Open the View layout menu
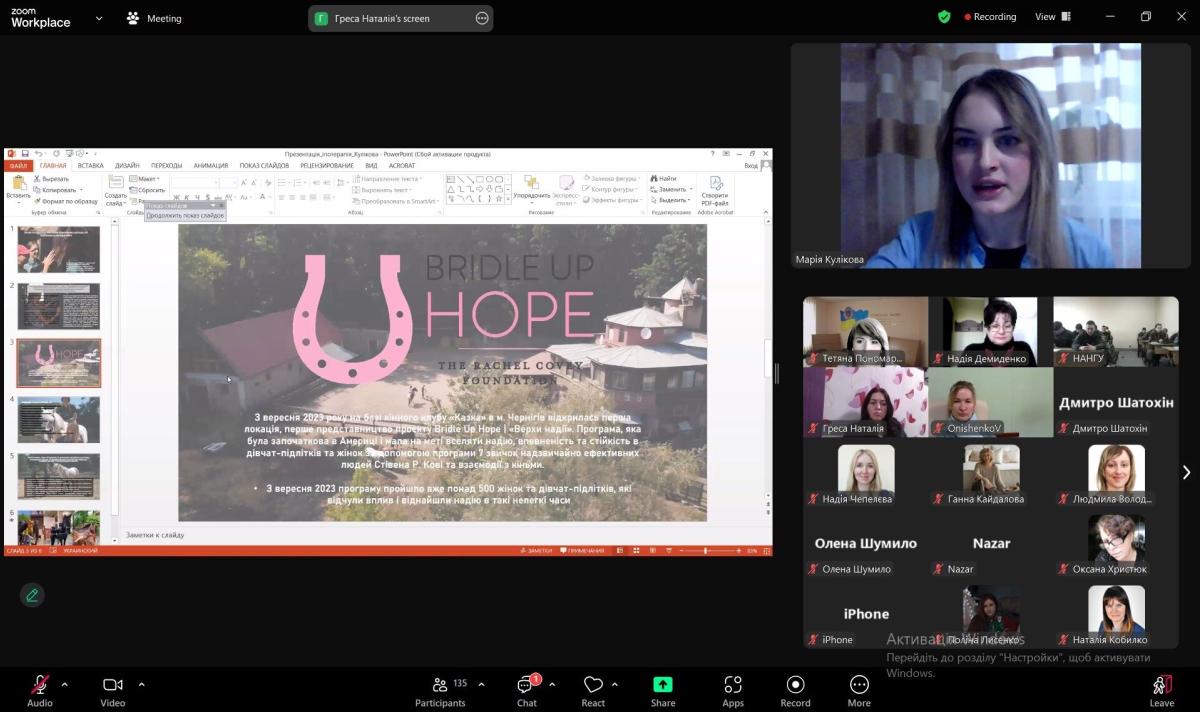The height and width of the screenshot is (712, 1200). [x=1052, y=17]
